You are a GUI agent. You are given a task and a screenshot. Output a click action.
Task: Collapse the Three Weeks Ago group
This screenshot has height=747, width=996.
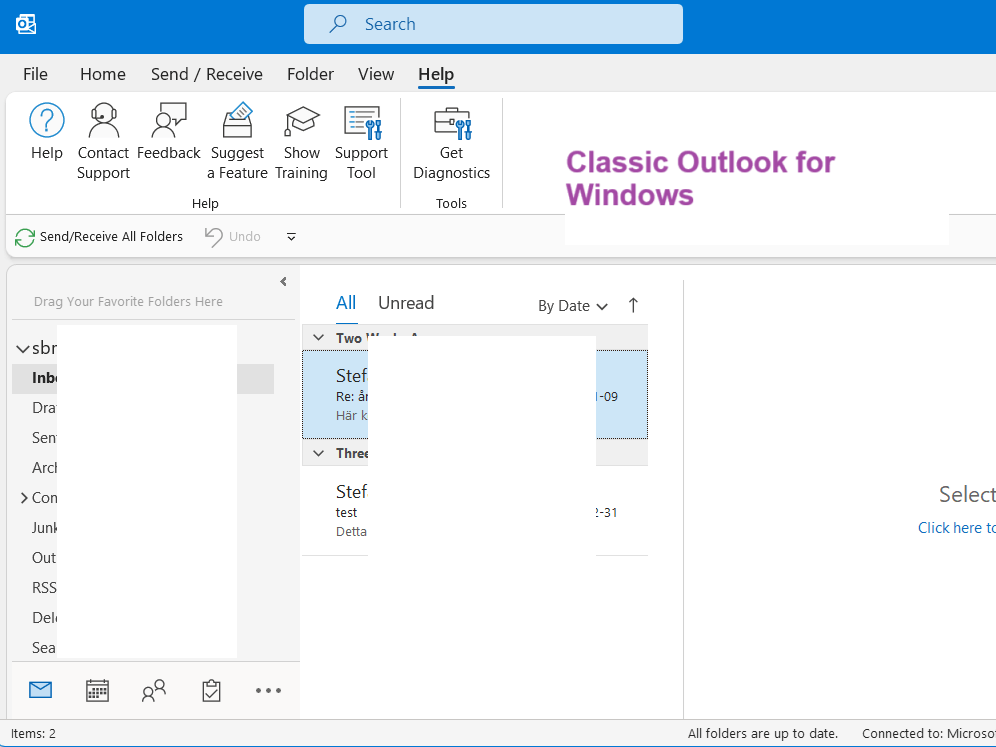pyautogui.click(x=319, y=454)
